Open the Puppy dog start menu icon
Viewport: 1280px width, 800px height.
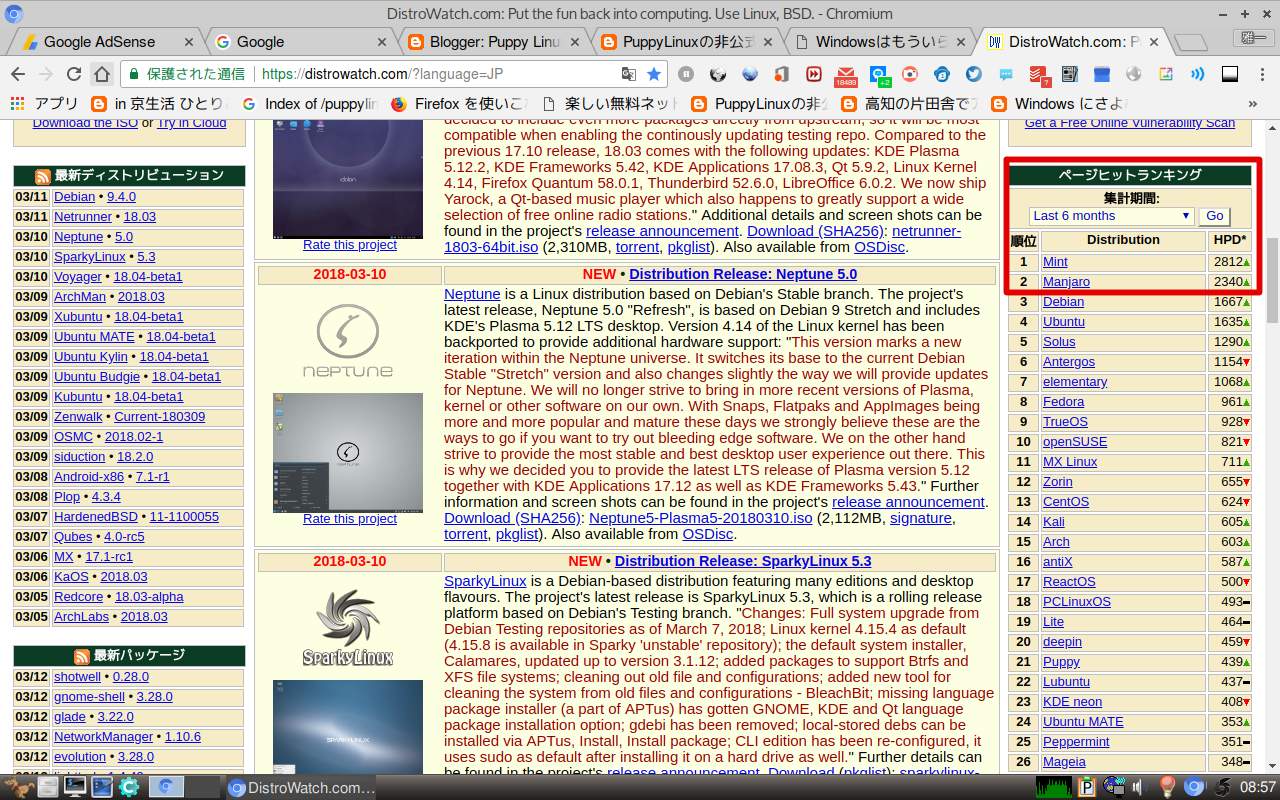[18, 787]
